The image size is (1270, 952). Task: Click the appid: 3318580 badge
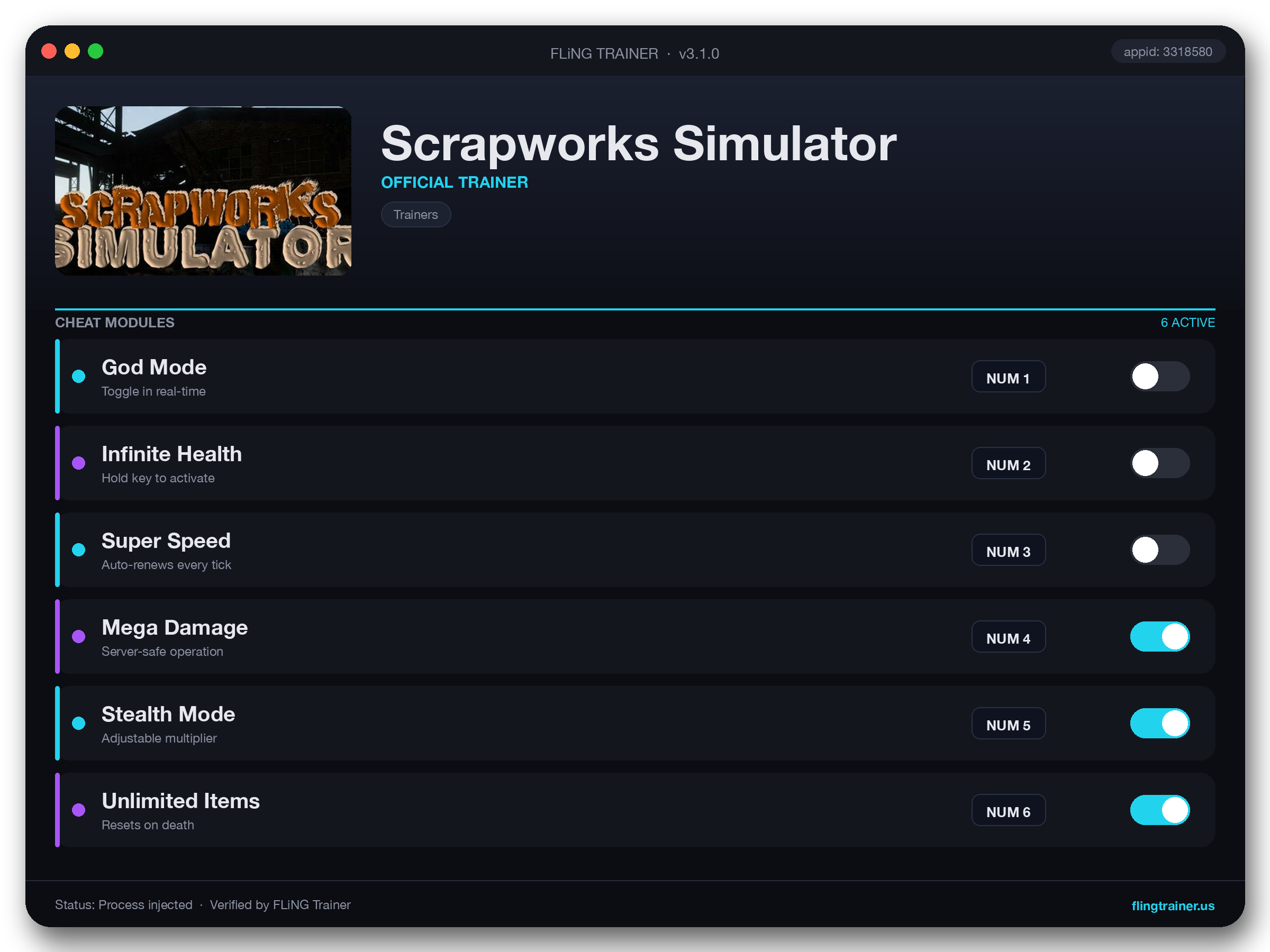pos(1168,52)
